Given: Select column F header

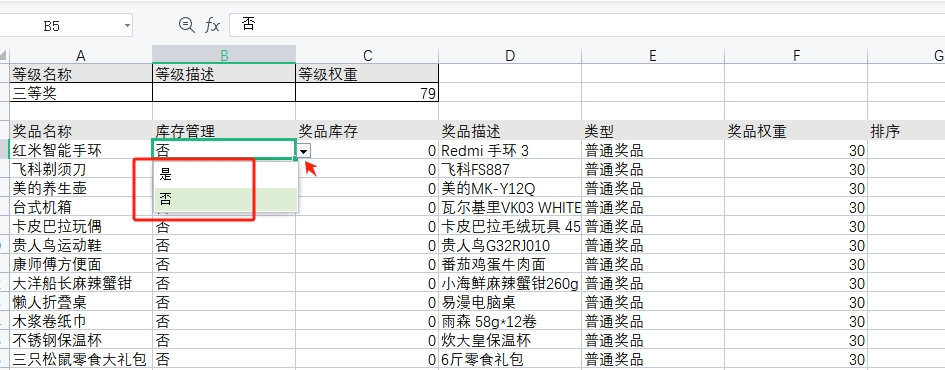Looking at the screenshot, I should (796, 55).
